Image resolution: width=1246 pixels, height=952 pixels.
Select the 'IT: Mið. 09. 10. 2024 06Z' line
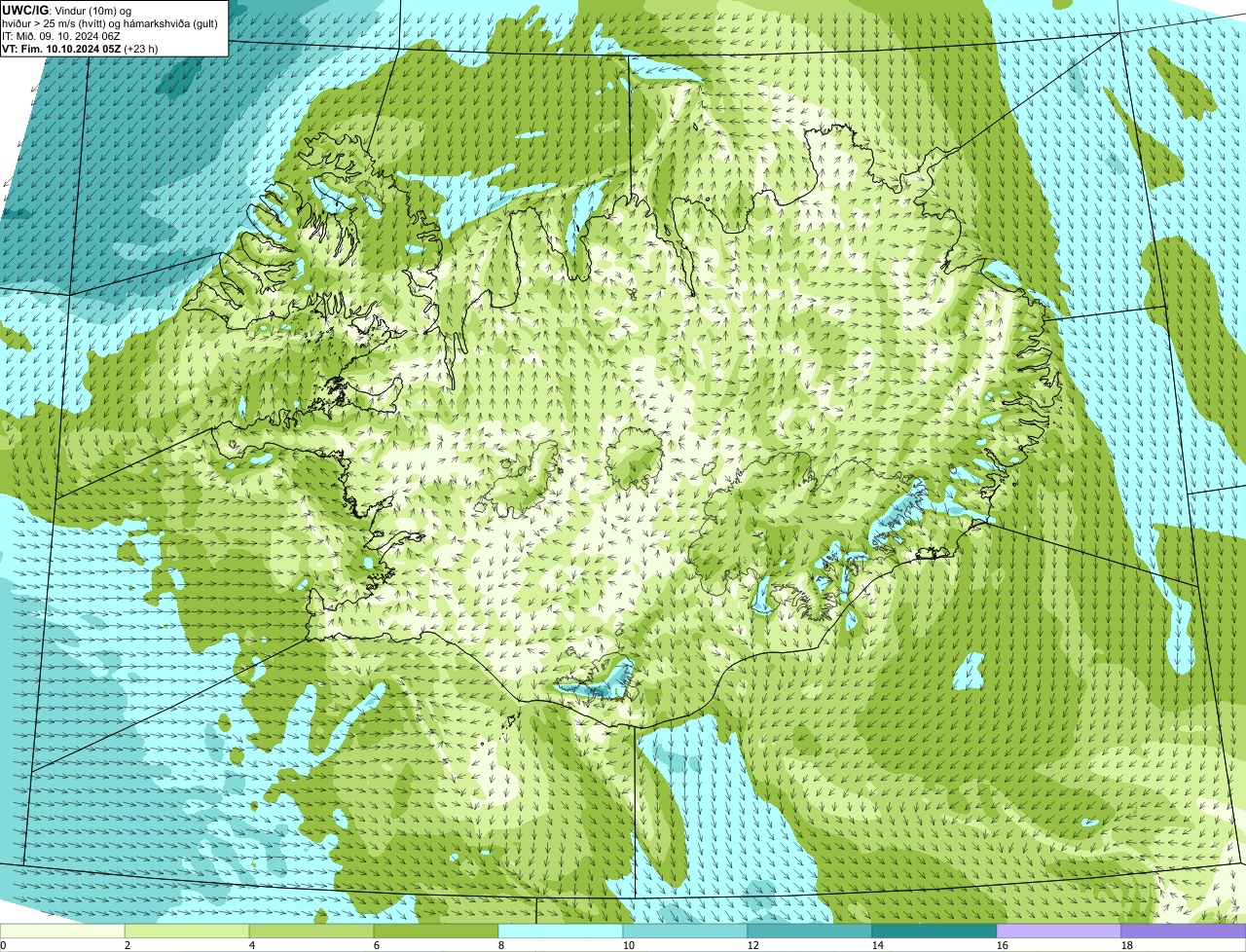click(61, 36)
